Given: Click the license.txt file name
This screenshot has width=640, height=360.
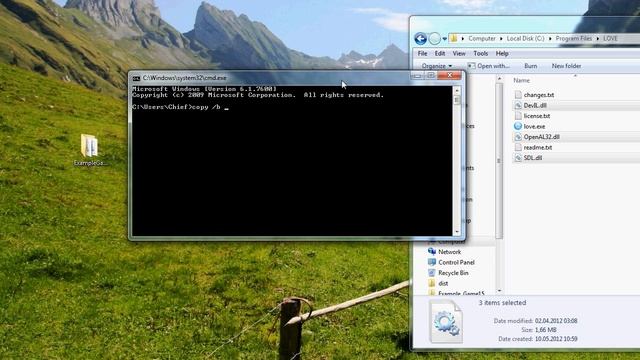Looking at the screenshot, I should [537, 116].
